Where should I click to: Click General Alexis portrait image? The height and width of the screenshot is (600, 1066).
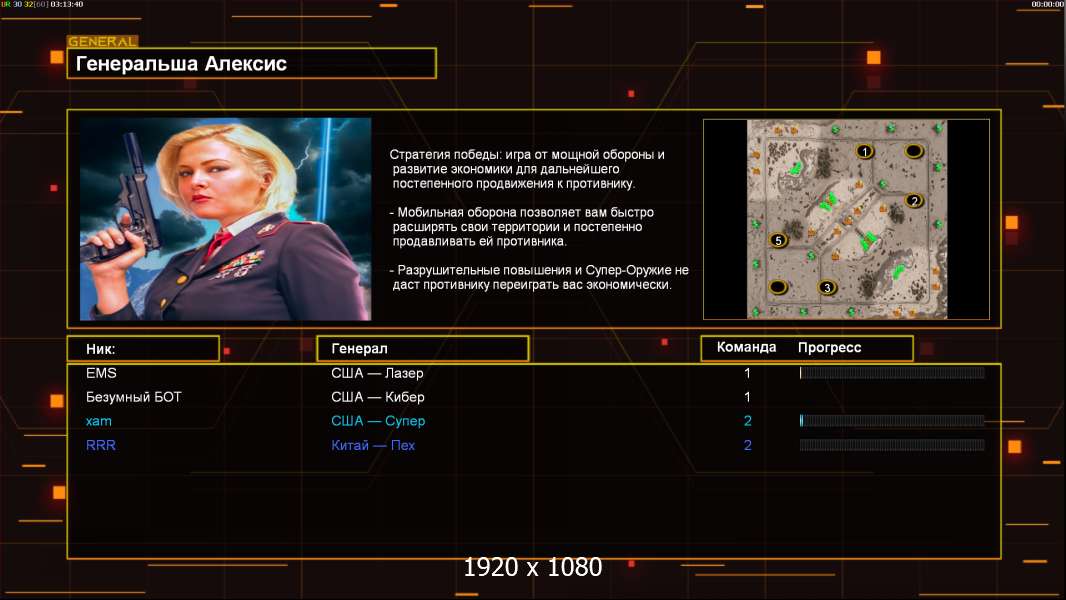(x=225, y=219)
